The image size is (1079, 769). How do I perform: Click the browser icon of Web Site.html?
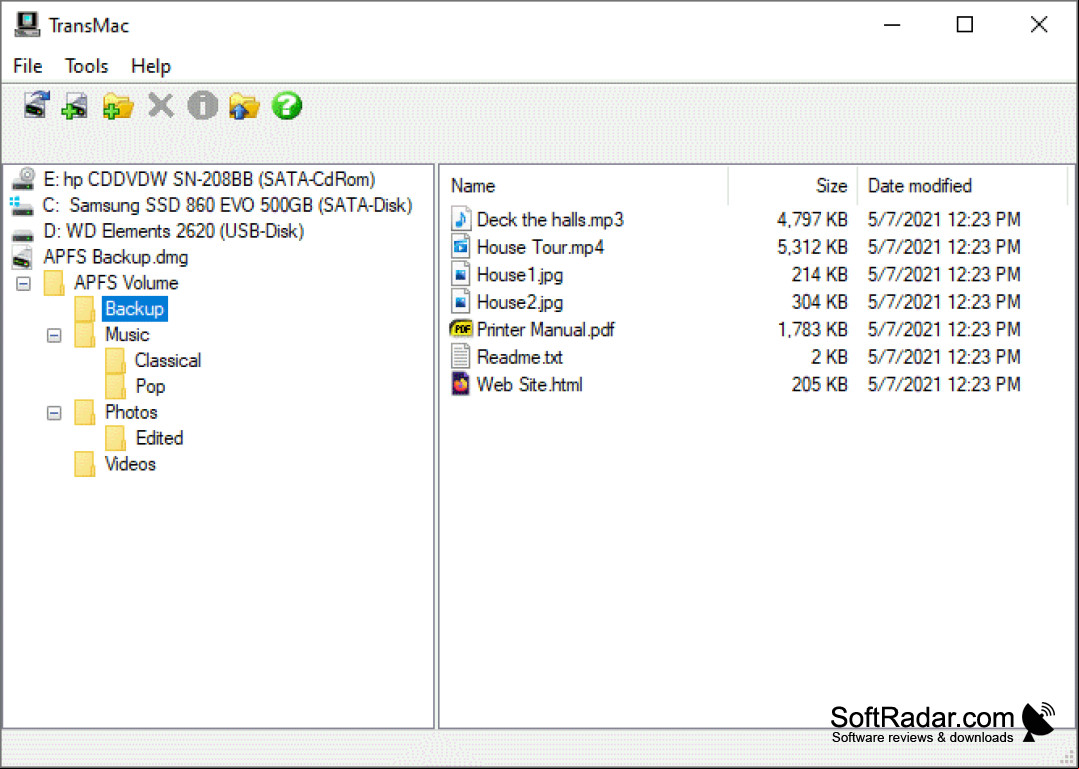pos(460,384)
